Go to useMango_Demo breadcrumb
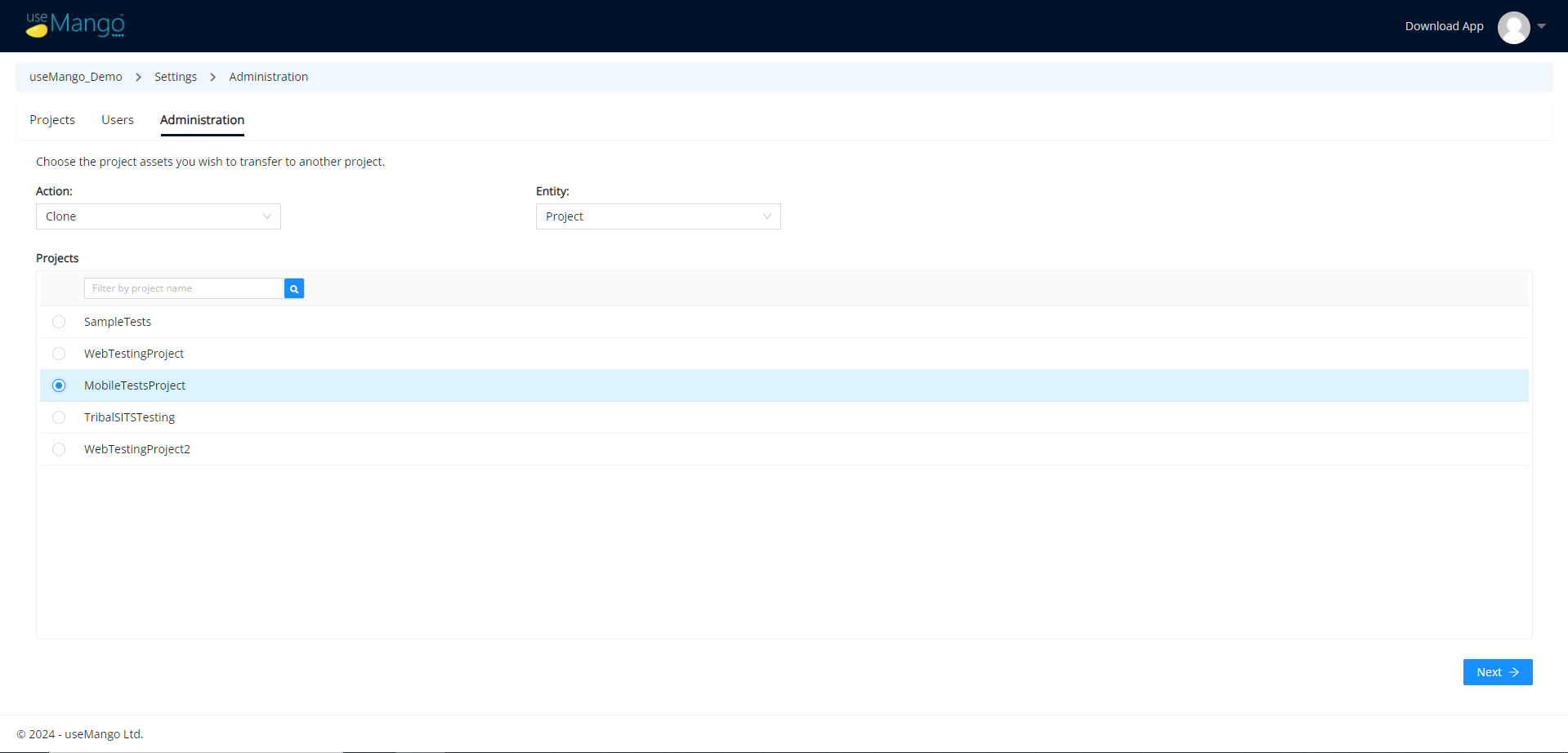The height and width of the screenshot is (753, 1568). (76, 77)
